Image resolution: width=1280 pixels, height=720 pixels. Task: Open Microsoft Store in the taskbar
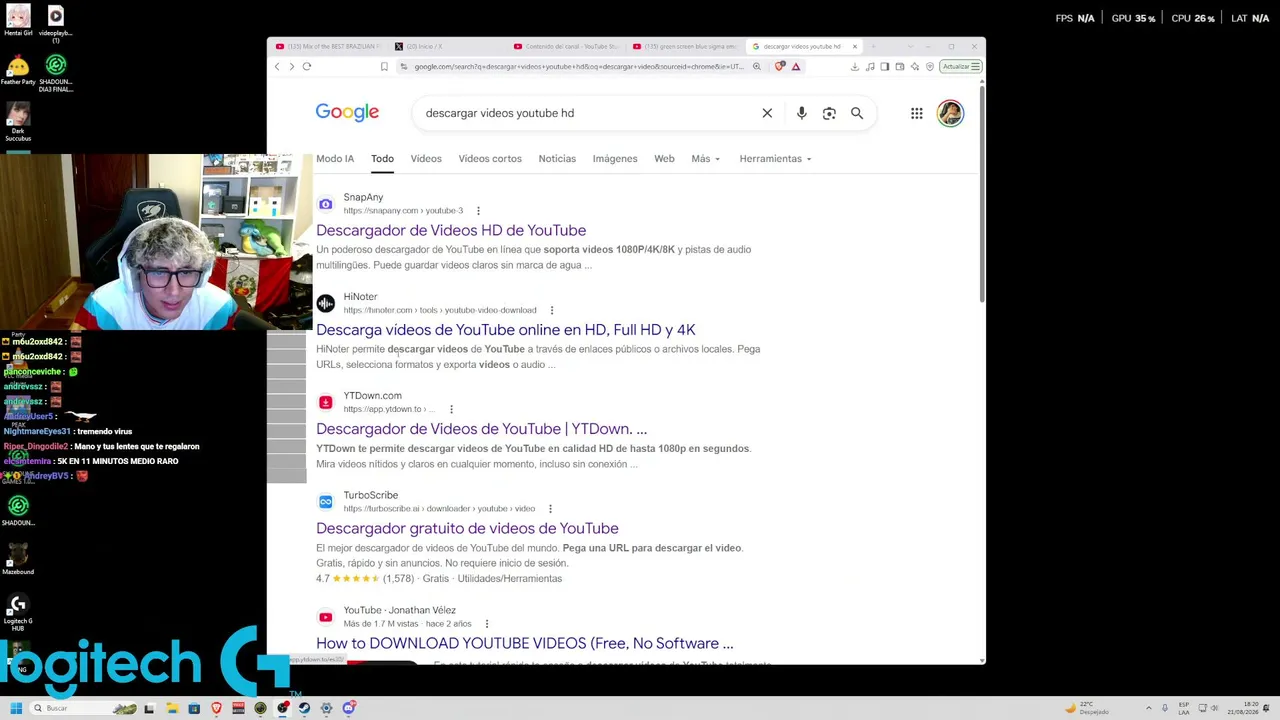[x=194, y=708]
